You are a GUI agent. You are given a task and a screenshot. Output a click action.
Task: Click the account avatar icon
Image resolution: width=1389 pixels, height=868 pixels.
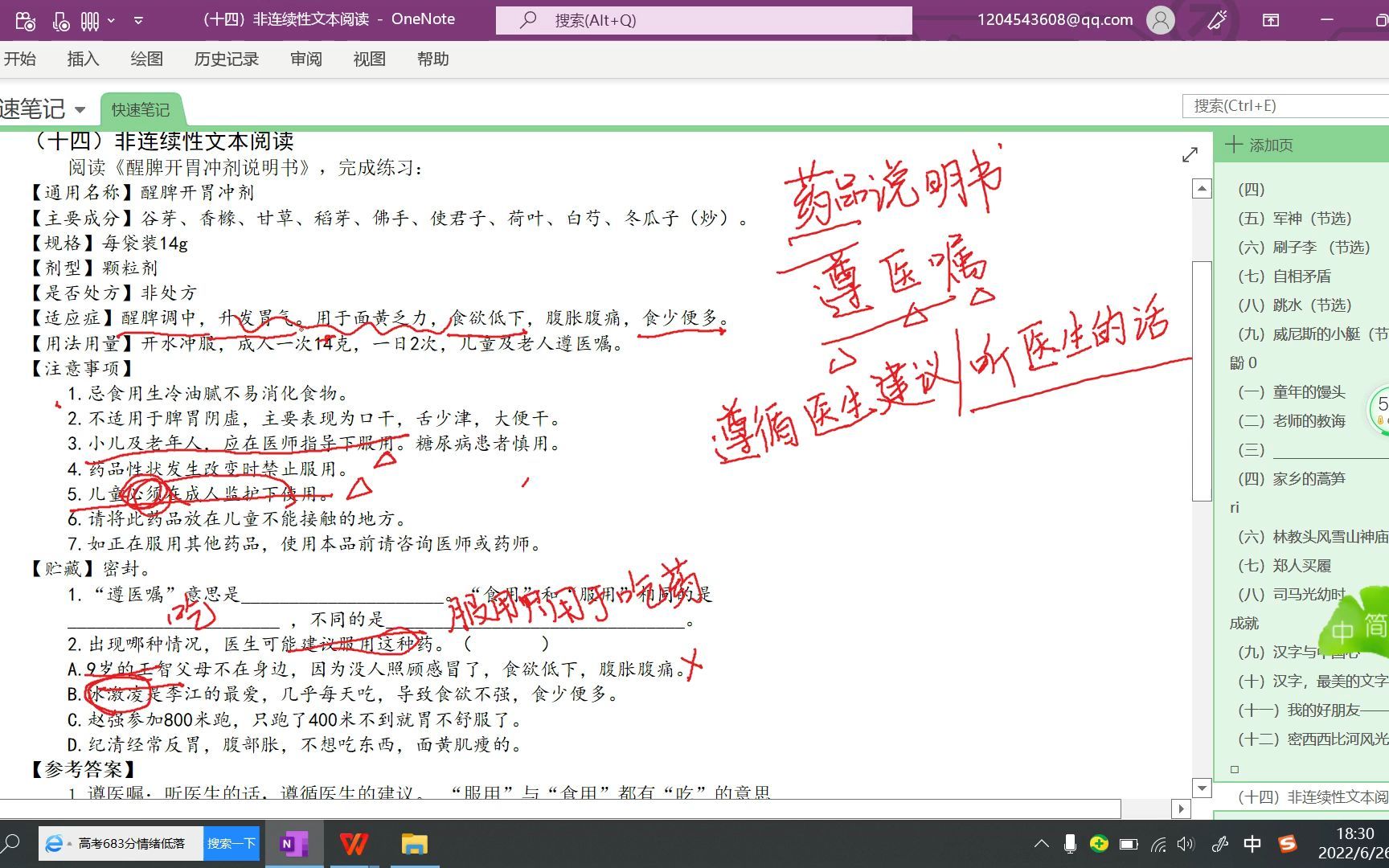pos(1159,20)
